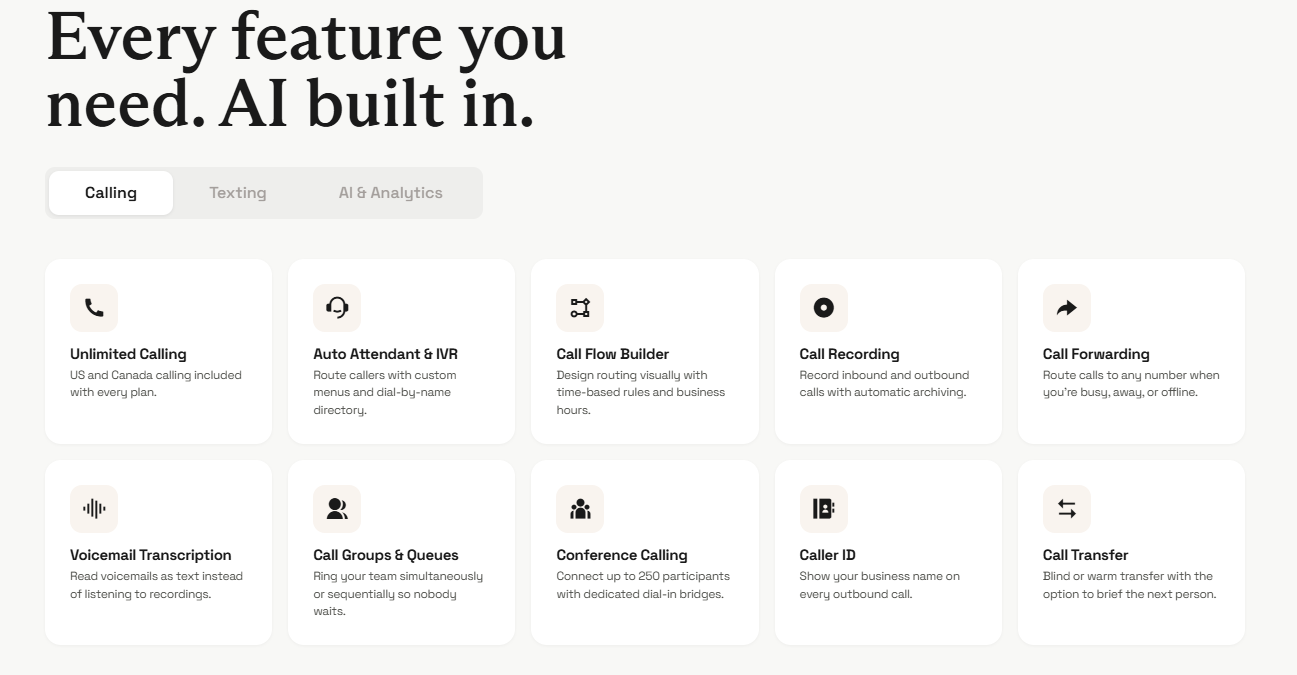Click the Conference Calling title
The height and width of the screenshot is (675, 1297).
[622, 555]
